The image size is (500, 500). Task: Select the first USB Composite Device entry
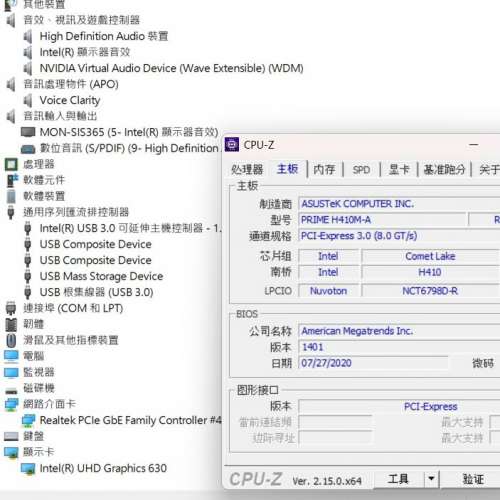(x=95, y=244)
